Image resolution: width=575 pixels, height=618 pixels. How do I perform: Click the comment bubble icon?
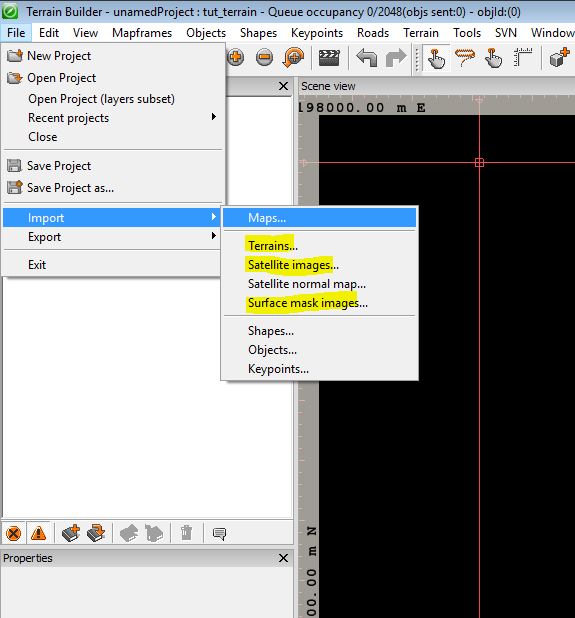point(219,534)
